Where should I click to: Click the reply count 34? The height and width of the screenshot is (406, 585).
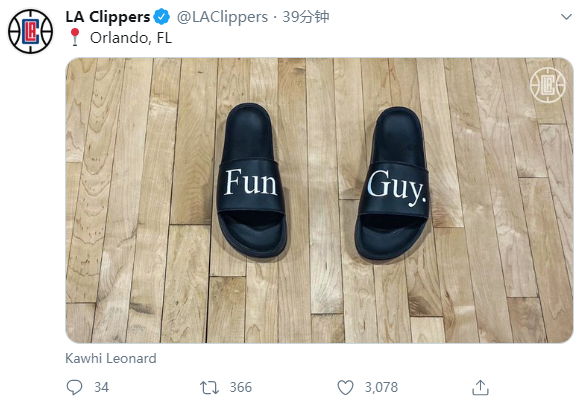pos(101,387)
